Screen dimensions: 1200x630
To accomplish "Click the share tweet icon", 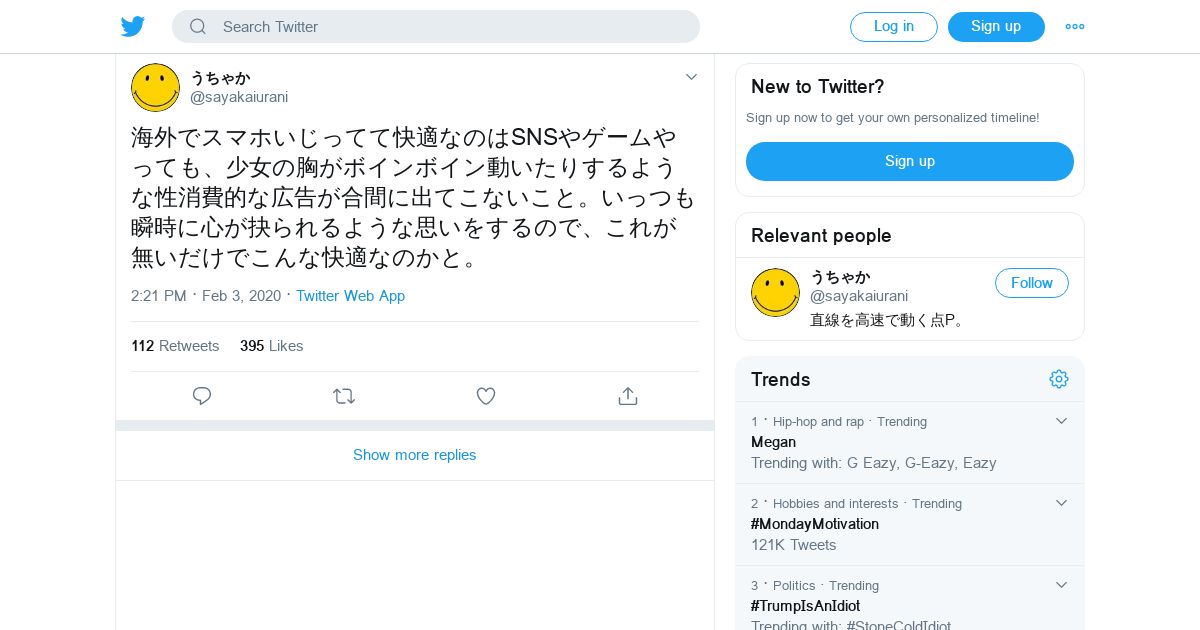I will click(628, 396).
